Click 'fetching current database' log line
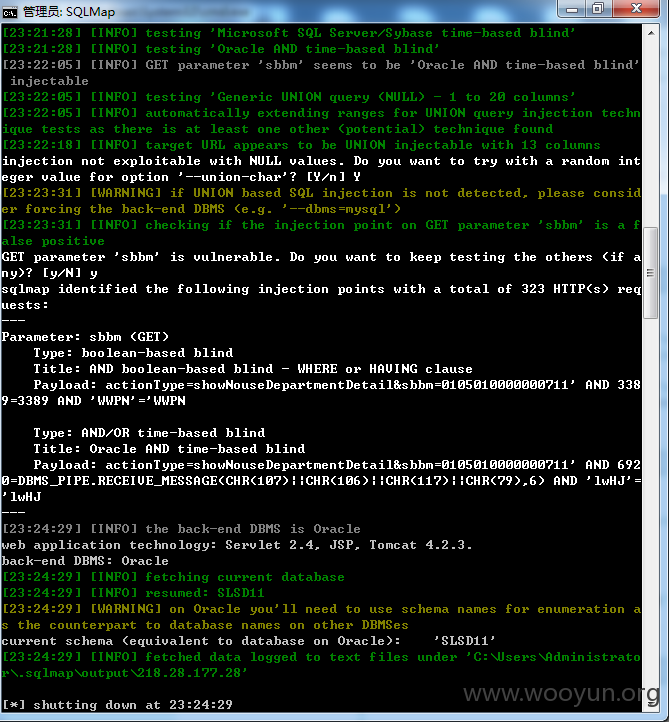Viewport: 669px width, 722px height. click(173, 577)
